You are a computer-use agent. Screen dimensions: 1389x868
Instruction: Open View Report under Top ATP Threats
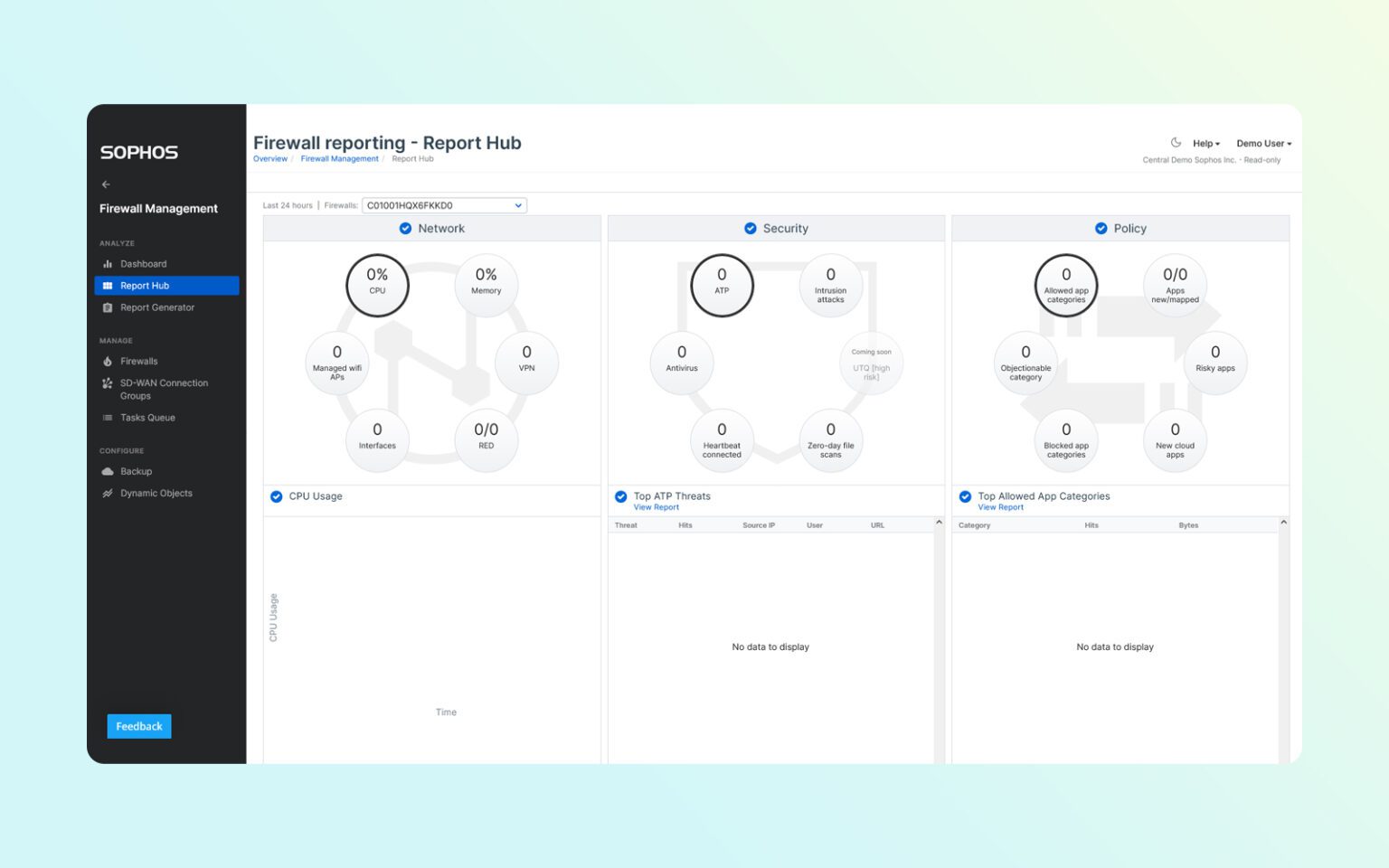656,507
